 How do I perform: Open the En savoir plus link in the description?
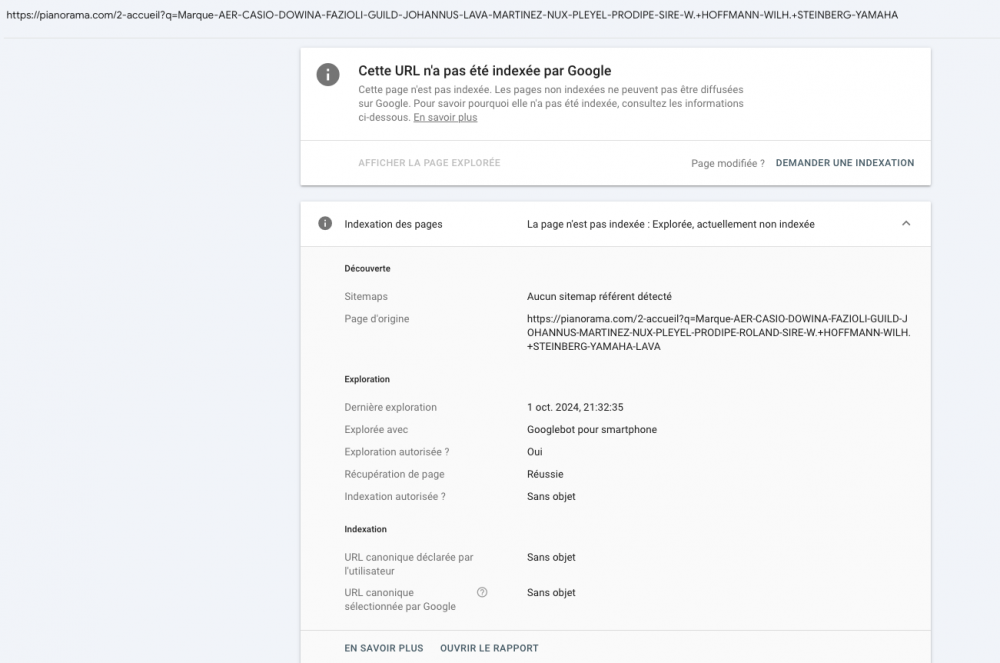click(445, 117)
